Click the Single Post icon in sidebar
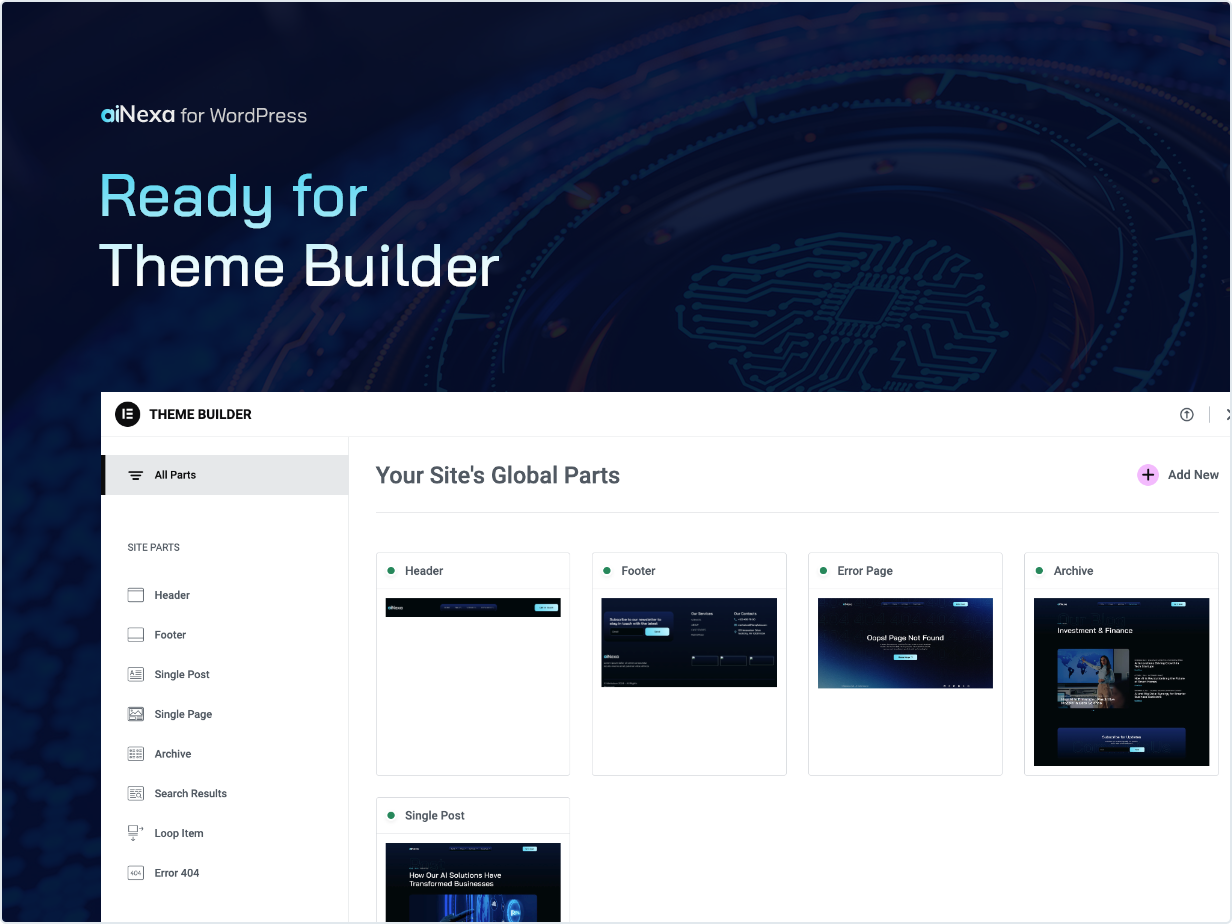Image resolution: width=1232 pixels, height=924 pixels. click(x=136, y=674)
